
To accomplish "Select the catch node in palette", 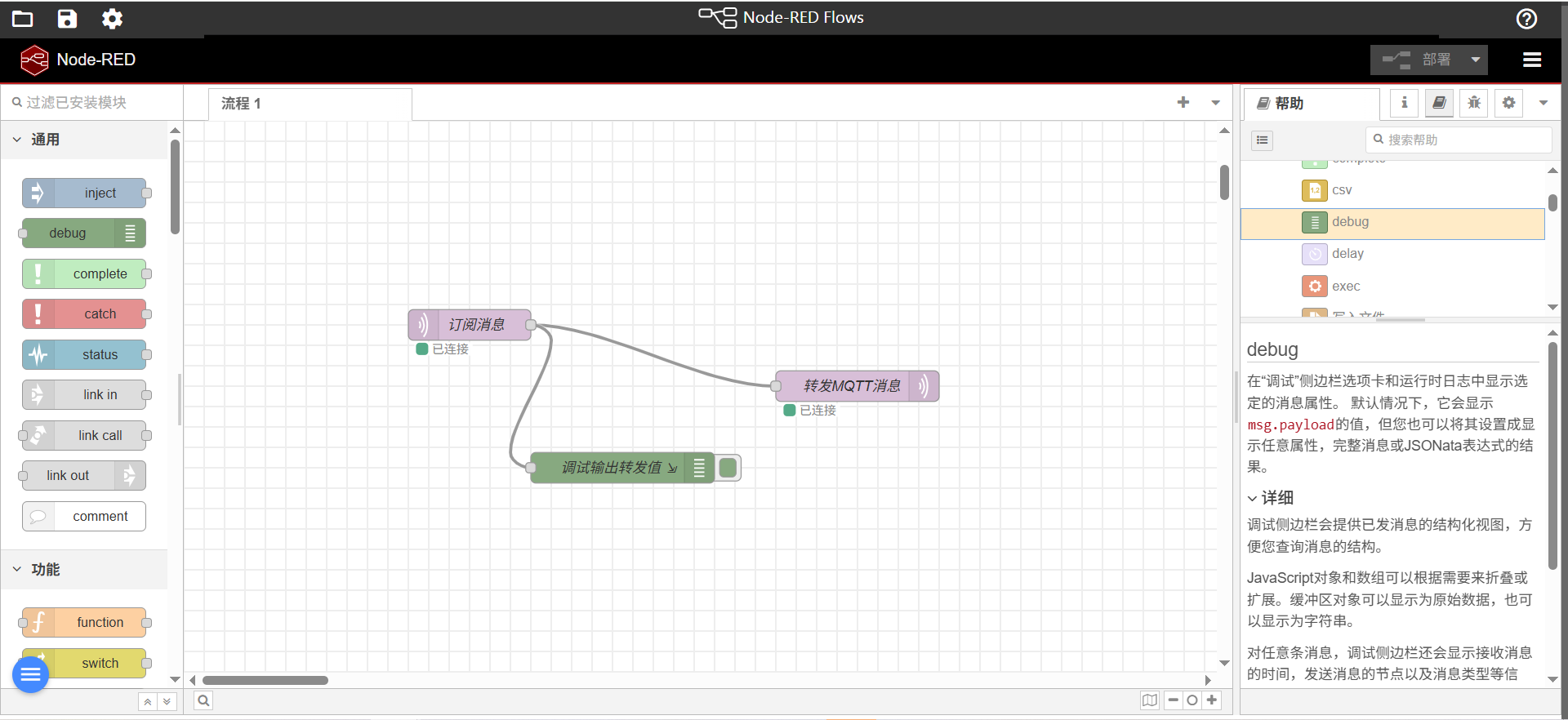I will pos(84,314).
